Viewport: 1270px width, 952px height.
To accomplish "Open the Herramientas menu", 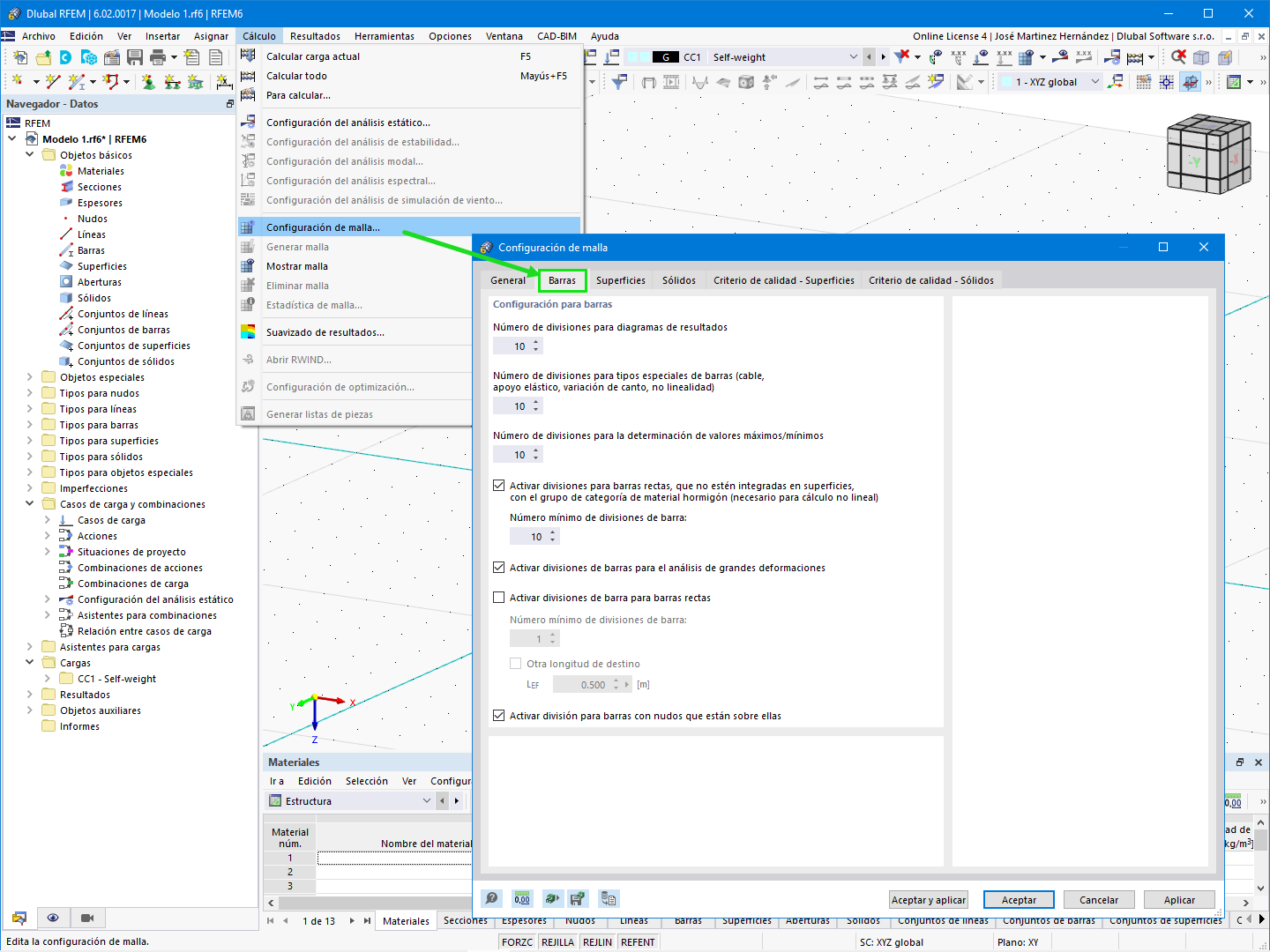I will tap(385, 36).
